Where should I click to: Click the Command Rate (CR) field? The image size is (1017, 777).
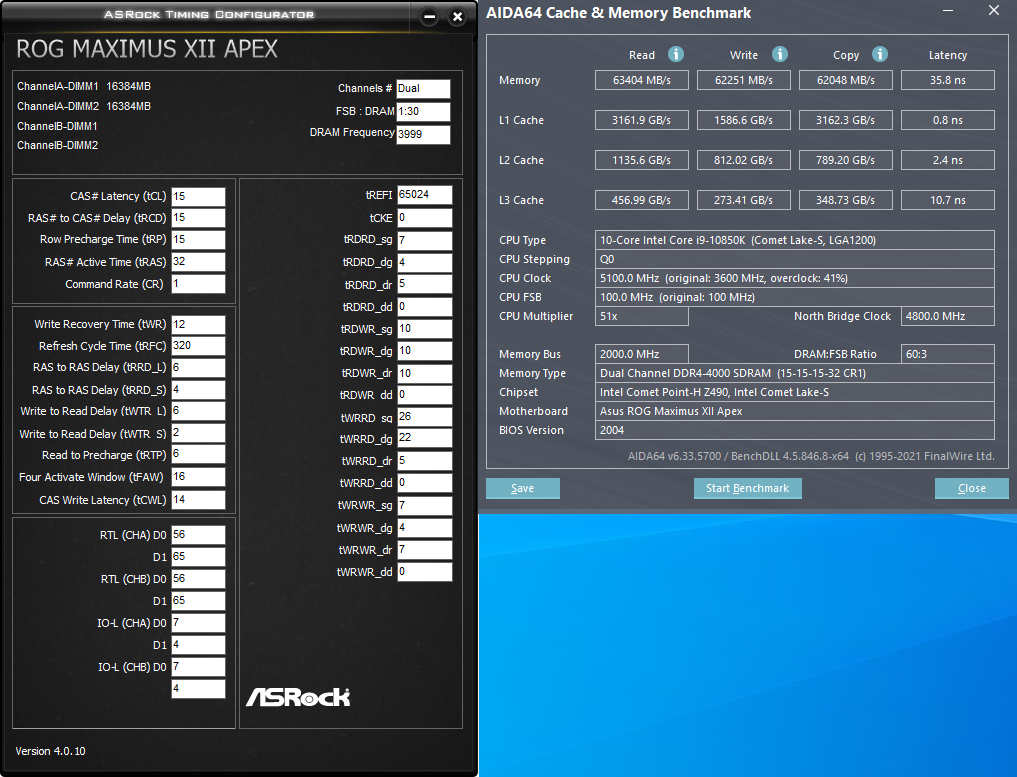(198, 284)
